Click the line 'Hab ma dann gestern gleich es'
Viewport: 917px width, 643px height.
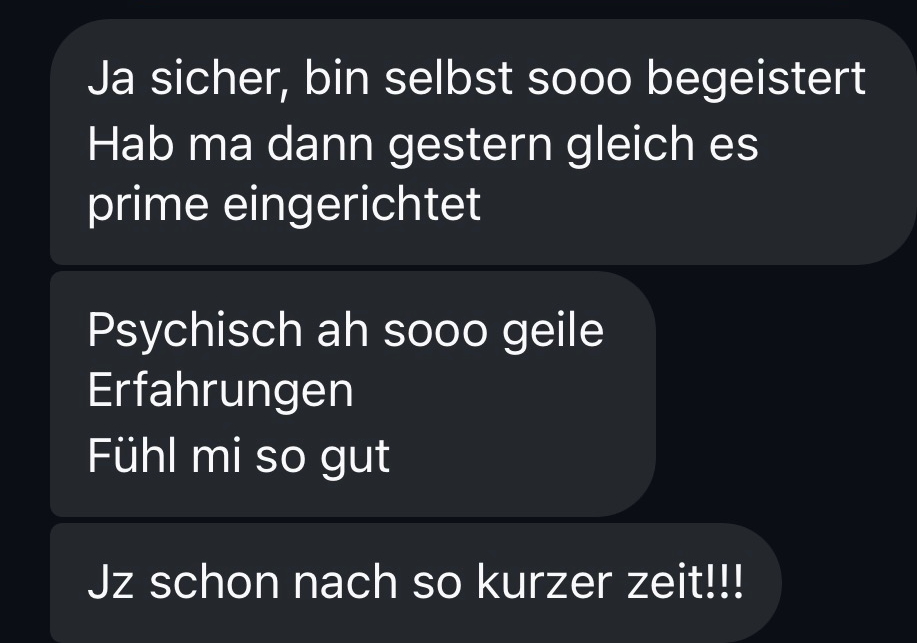(423, 144)
